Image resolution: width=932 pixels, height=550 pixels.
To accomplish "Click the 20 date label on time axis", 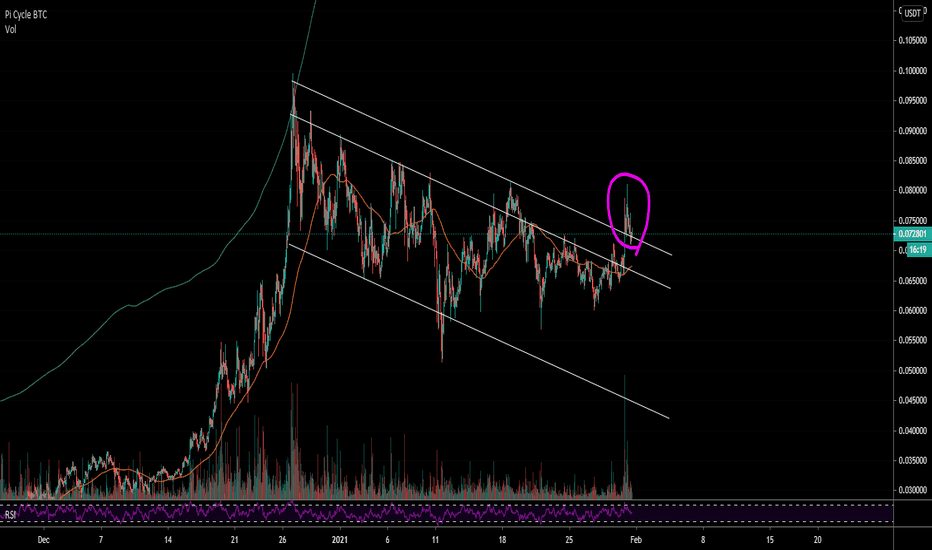I will 818,540.
